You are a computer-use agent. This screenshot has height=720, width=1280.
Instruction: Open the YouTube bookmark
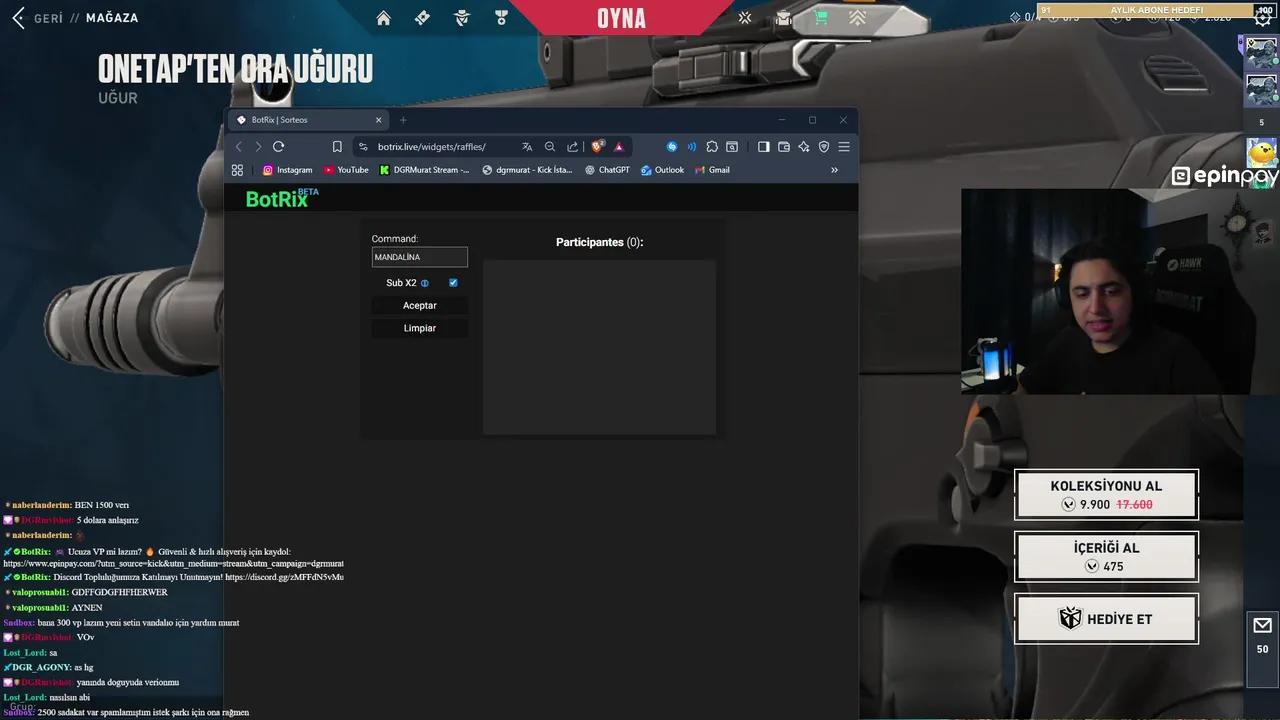pyautogui.click(x=346, y=170)
